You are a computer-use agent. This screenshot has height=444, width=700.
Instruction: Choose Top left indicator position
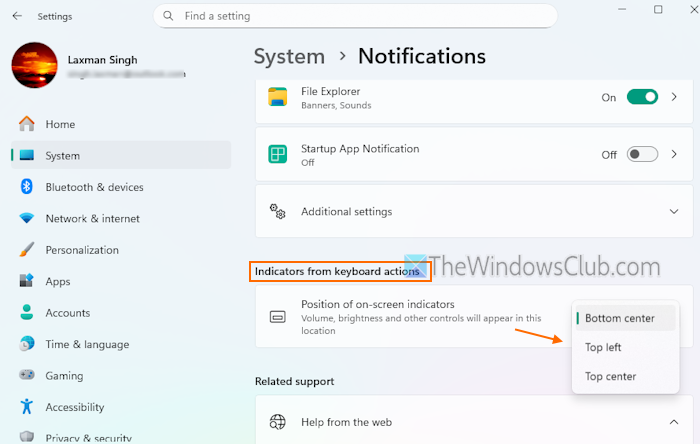click(625, 347)
